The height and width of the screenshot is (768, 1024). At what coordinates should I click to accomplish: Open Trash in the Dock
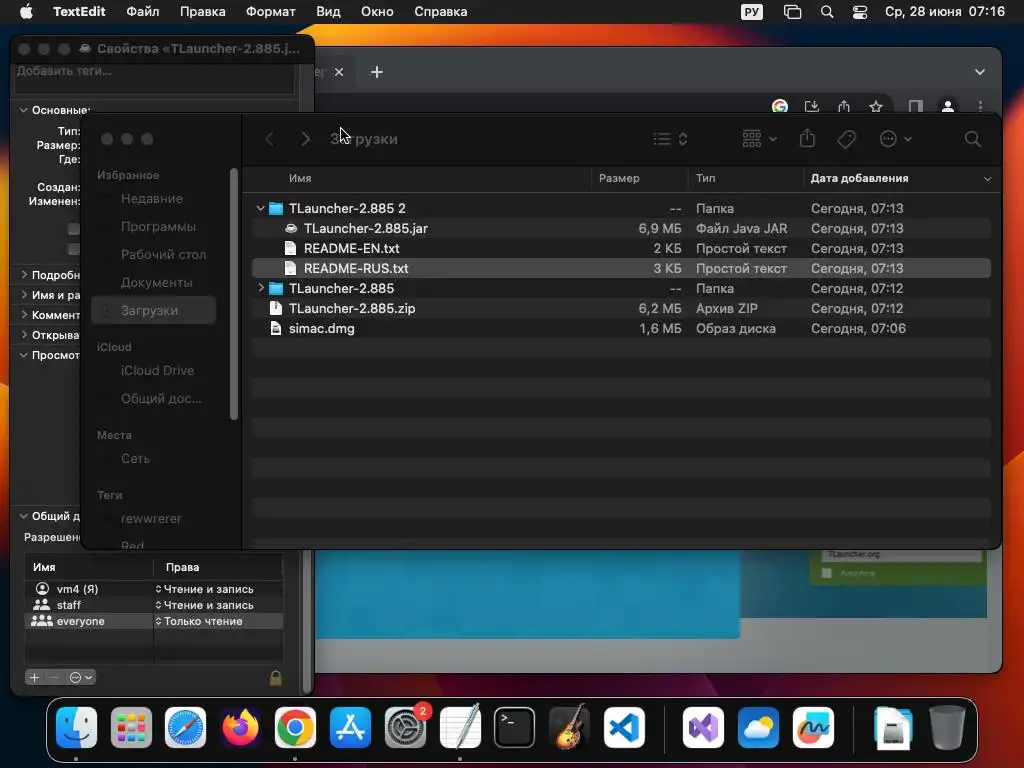click(947, 727)
